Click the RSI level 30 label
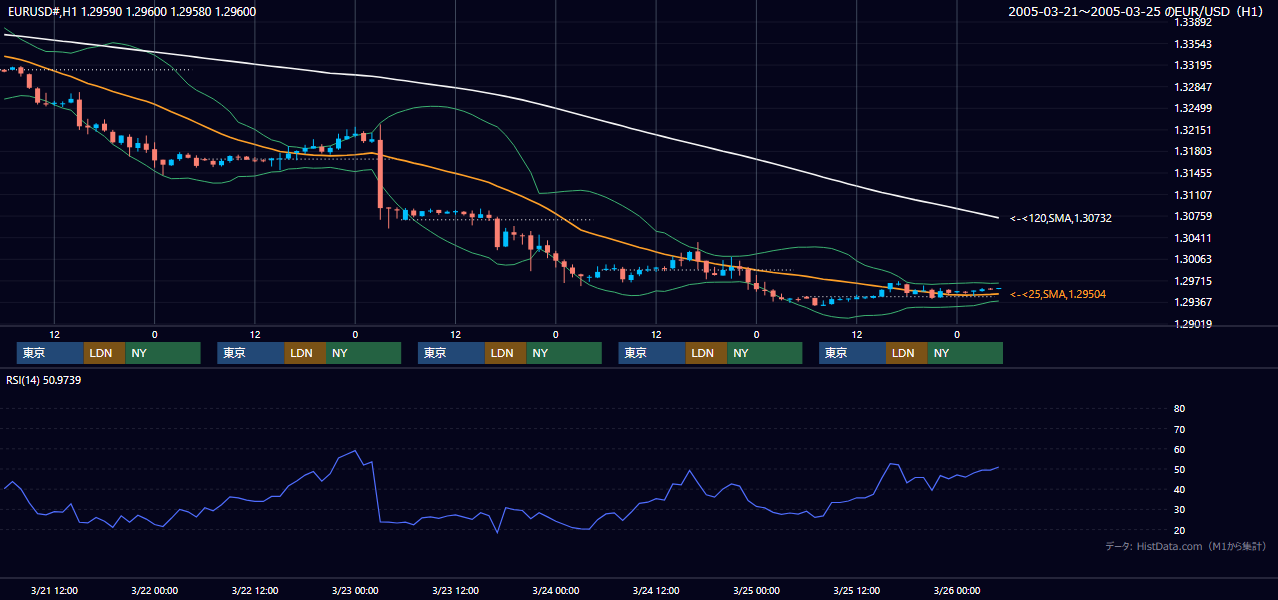Viewport: 1278px width, 600px height. point(1179,509)
